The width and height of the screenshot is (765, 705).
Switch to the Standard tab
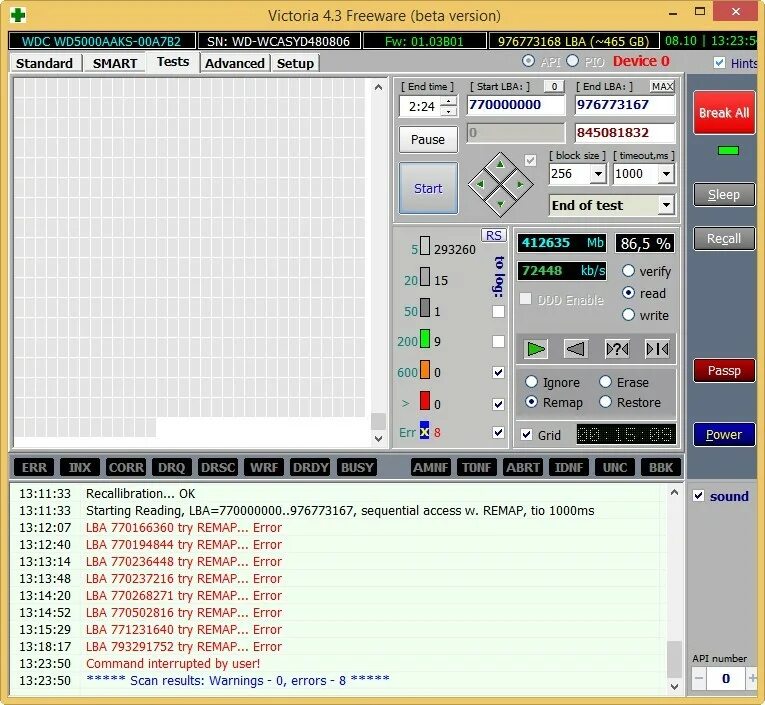point(44,63)
